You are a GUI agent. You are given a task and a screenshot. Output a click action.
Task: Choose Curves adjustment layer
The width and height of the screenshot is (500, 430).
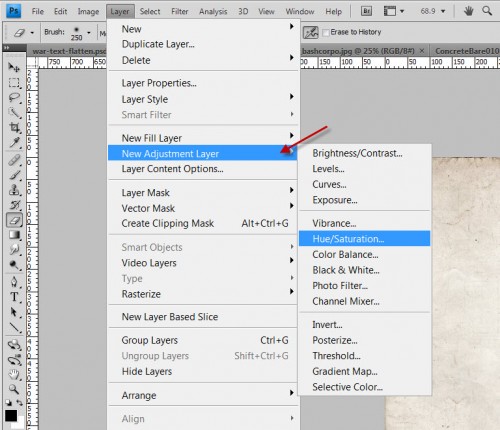click(x=365, y=184)
